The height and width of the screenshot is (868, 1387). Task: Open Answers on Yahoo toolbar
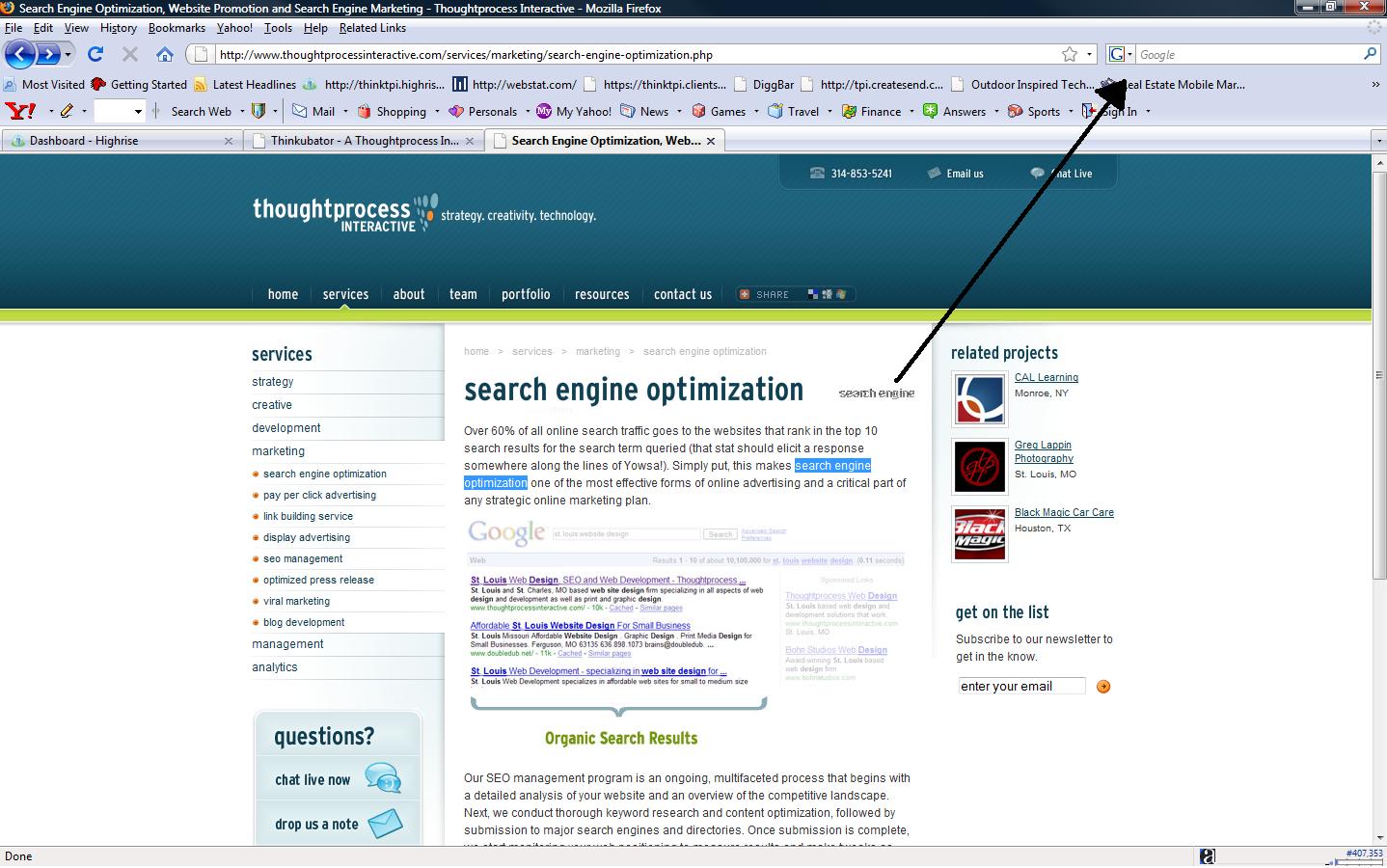(955, 111)
